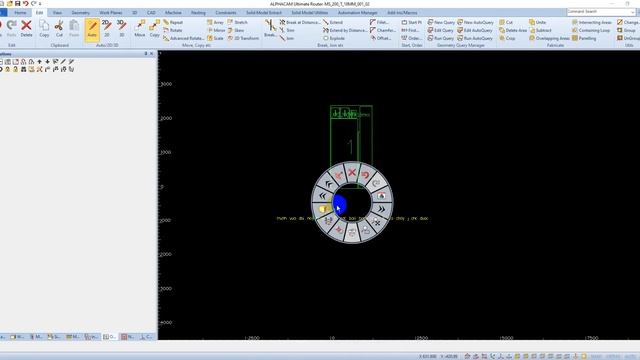Screen dimensions: 640x360
Task: Click Intersecting Areas command
Action: tap(592, 22)
